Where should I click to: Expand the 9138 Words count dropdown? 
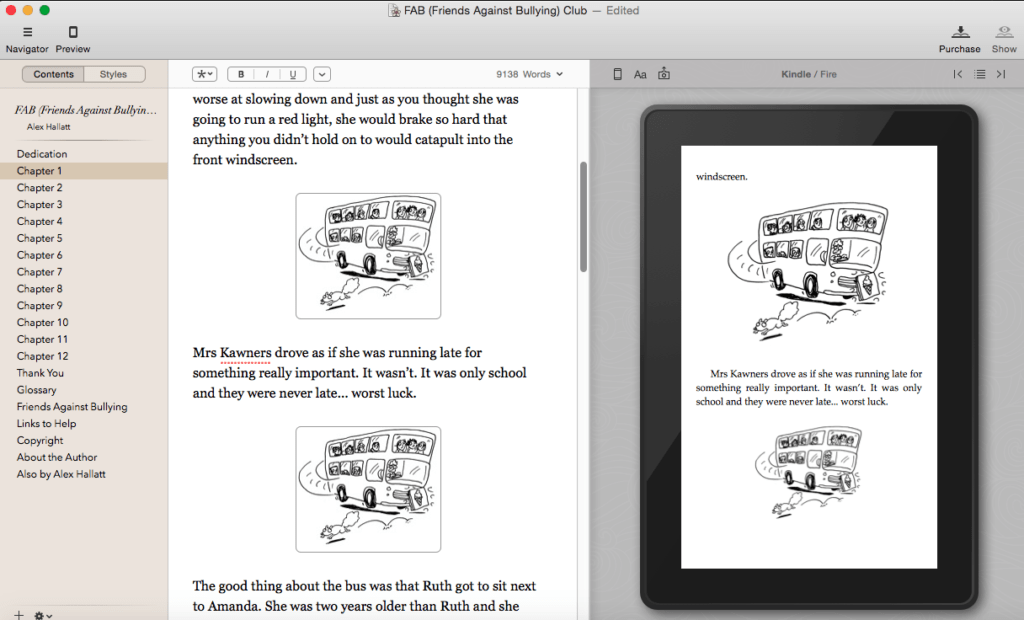(529, 74)
